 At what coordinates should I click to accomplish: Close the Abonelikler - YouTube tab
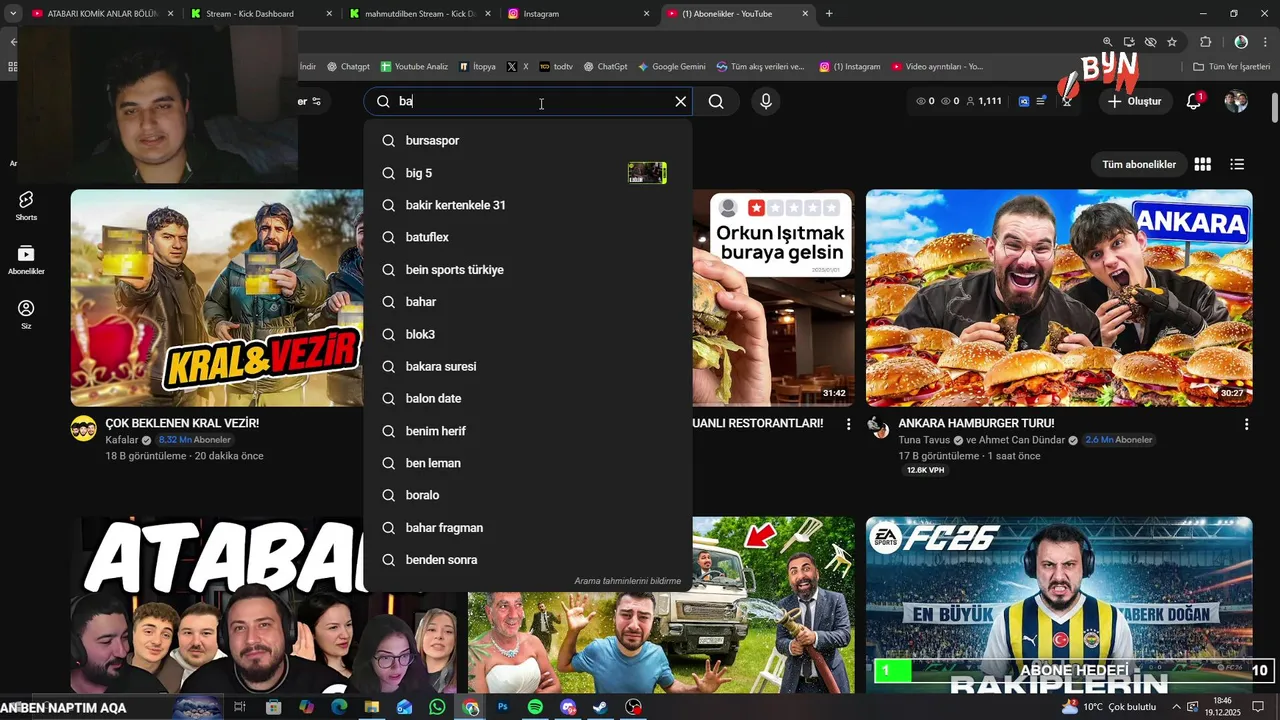[x=805, y=14]
